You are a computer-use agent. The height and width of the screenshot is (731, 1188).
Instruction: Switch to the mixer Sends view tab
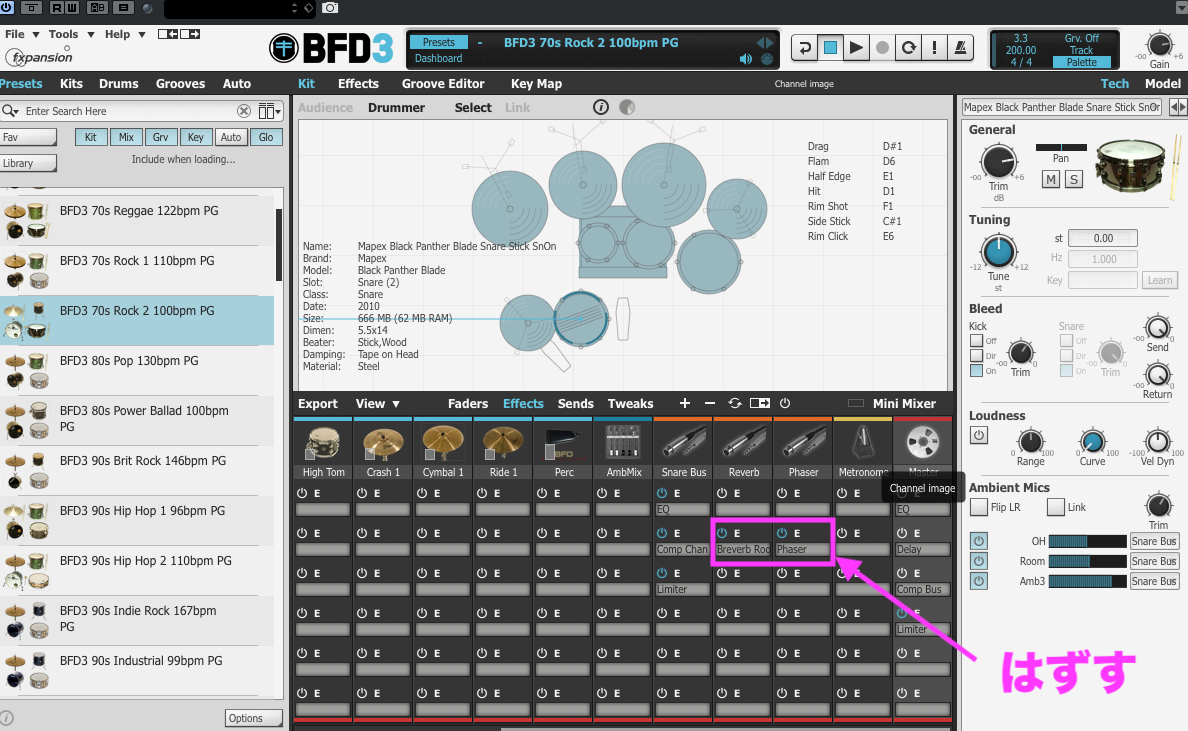coord(576,404)
